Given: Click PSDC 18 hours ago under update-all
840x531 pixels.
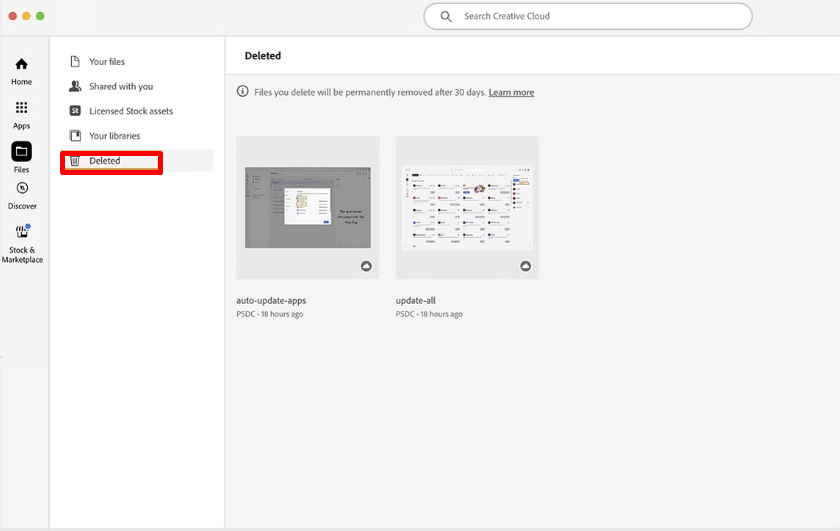Looking at the screenshot, I should [429, 314].
